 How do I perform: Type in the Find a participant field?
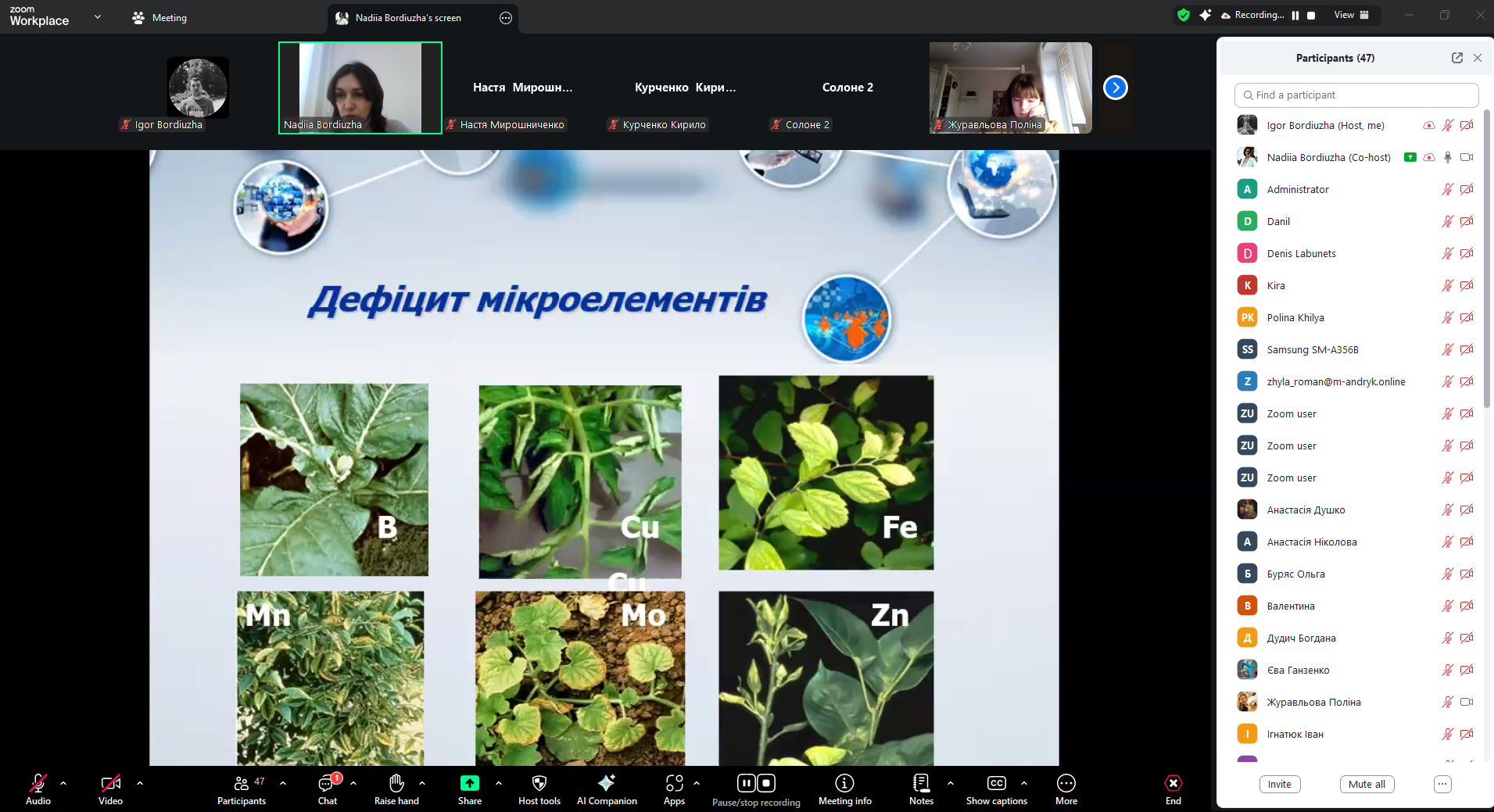(1356, 95)
